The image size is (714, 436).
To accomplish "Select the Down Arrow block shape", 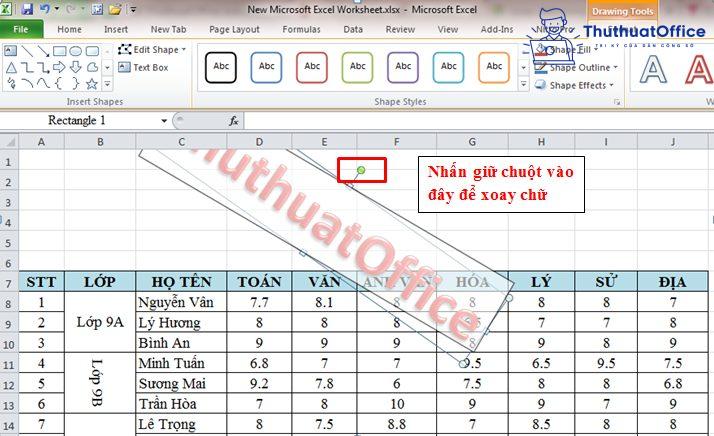I will 76,67.
